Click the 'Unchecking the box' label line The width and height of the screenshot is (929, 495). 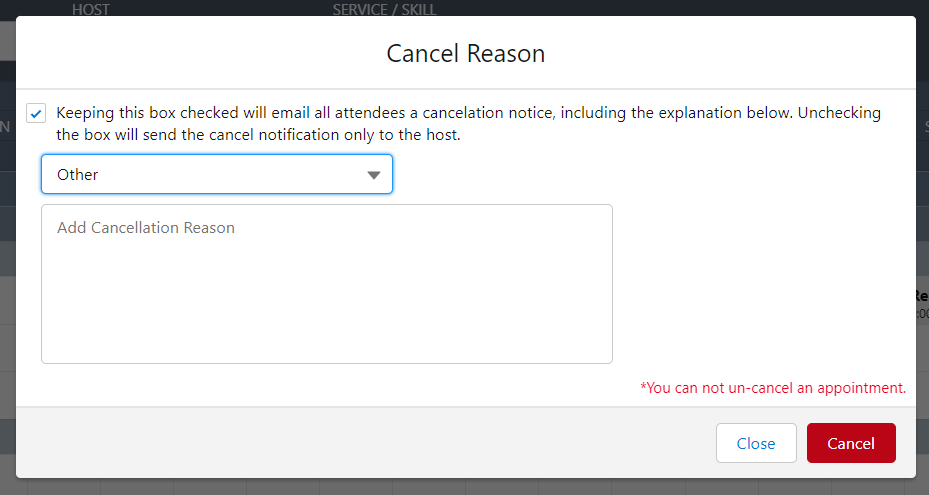click(x=258, y=135)
